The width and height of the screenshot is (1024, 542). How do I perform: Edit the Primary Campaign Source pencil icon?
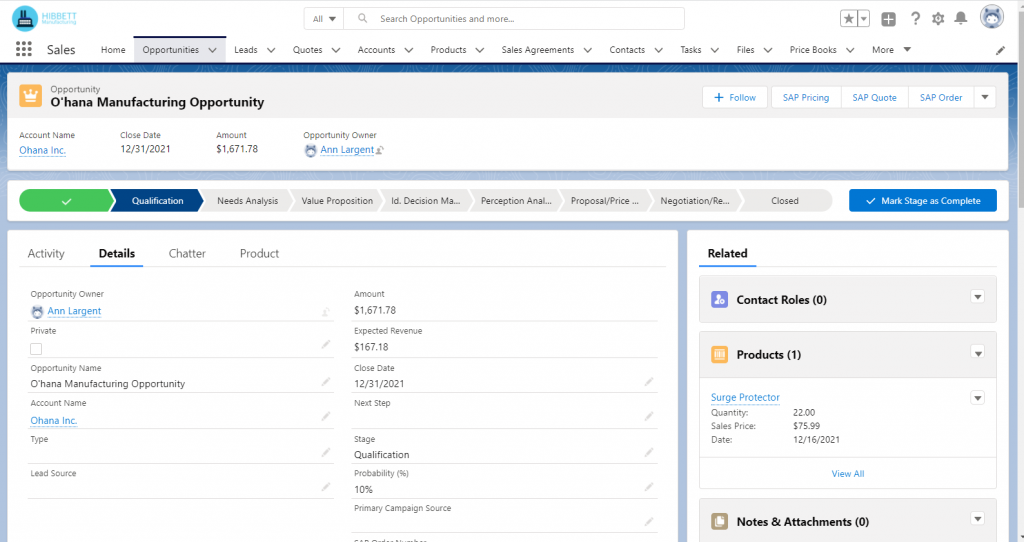coord(648,521)
